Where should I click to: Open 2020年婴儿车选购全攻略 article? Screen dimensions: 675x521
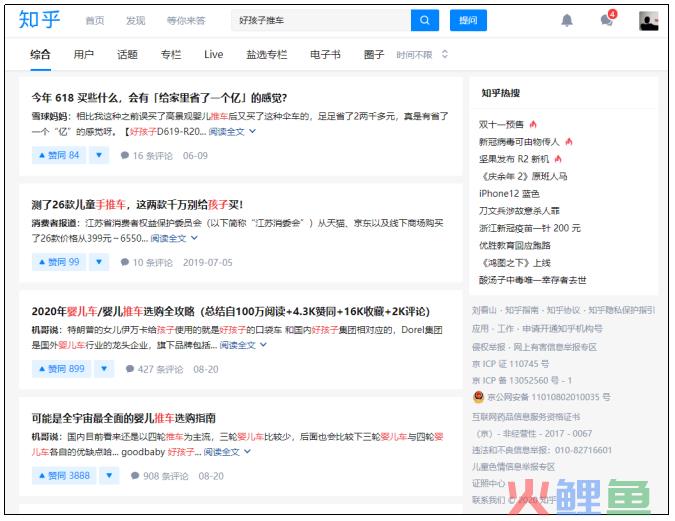click(231, 311)
